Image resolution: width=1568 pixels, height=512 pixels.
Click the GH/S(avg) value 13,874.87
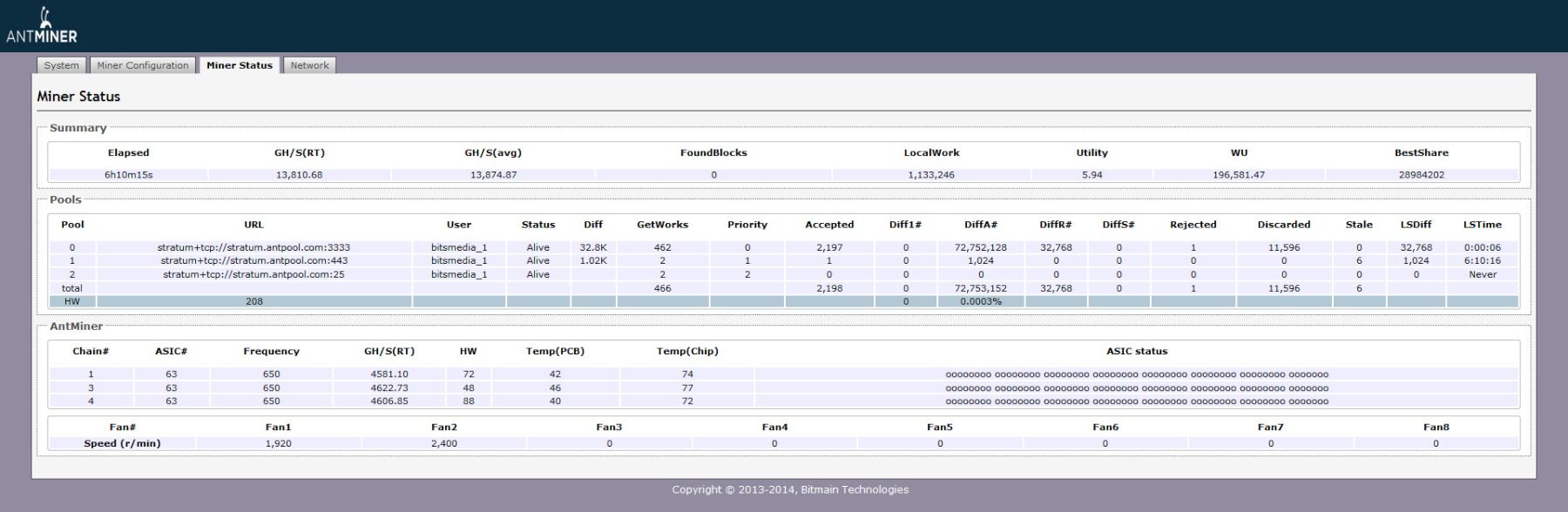click(x=493, y=175)
